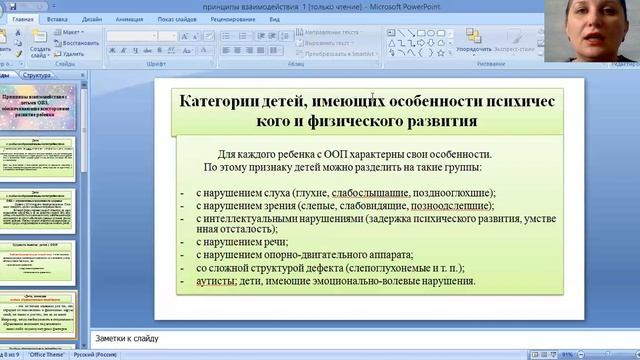Viewport: 640px width, 360px height.
Task: Click the increase list level icon
Action: (272, 36)
